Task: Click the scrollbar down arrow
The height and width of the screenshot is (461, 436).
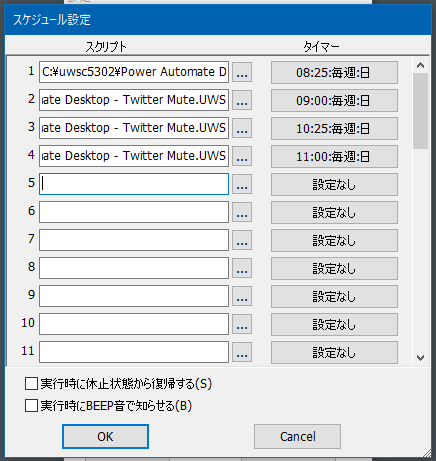Action: (x=420, y=358)
